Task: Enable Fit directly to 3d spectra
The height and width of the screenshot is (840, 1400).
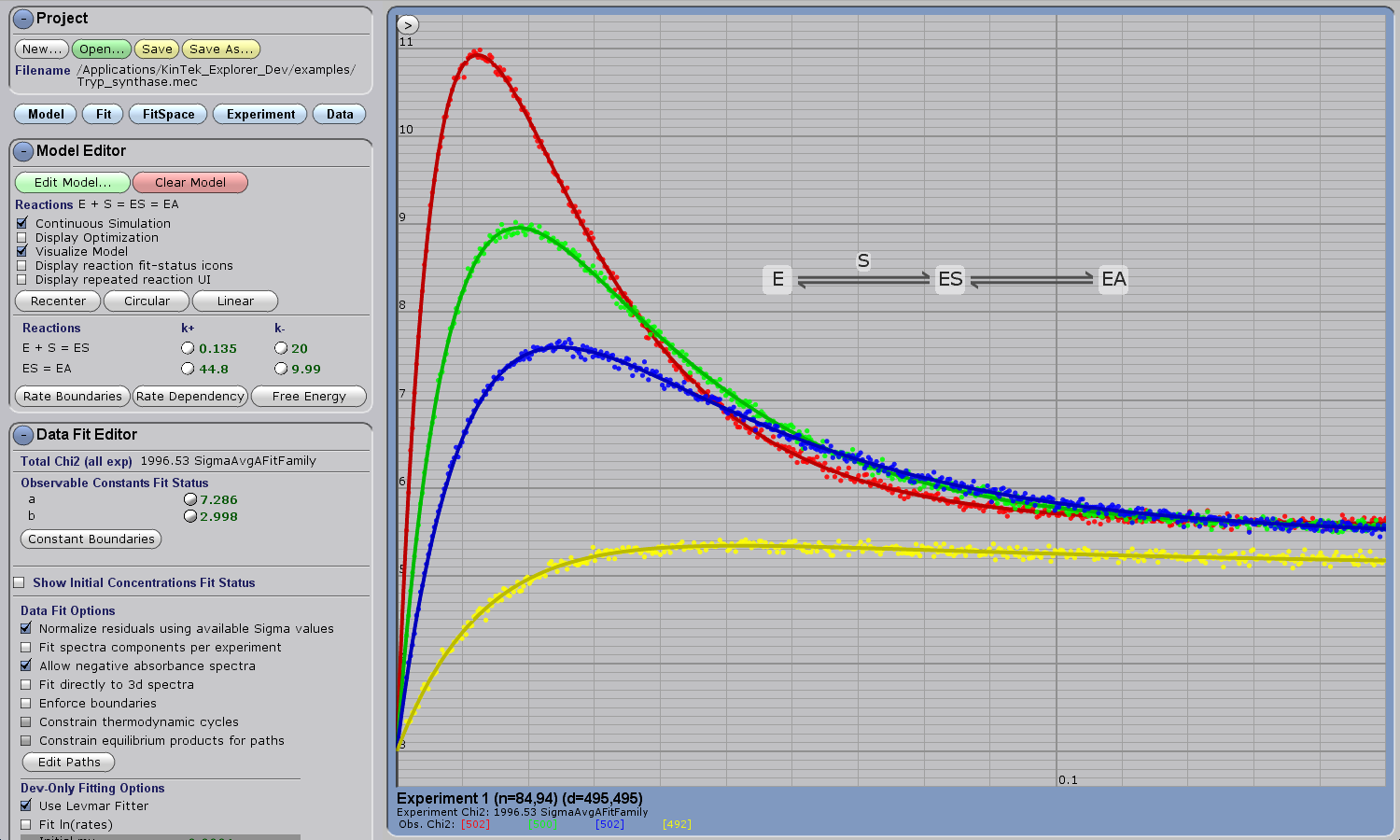Action: [26, 684]
